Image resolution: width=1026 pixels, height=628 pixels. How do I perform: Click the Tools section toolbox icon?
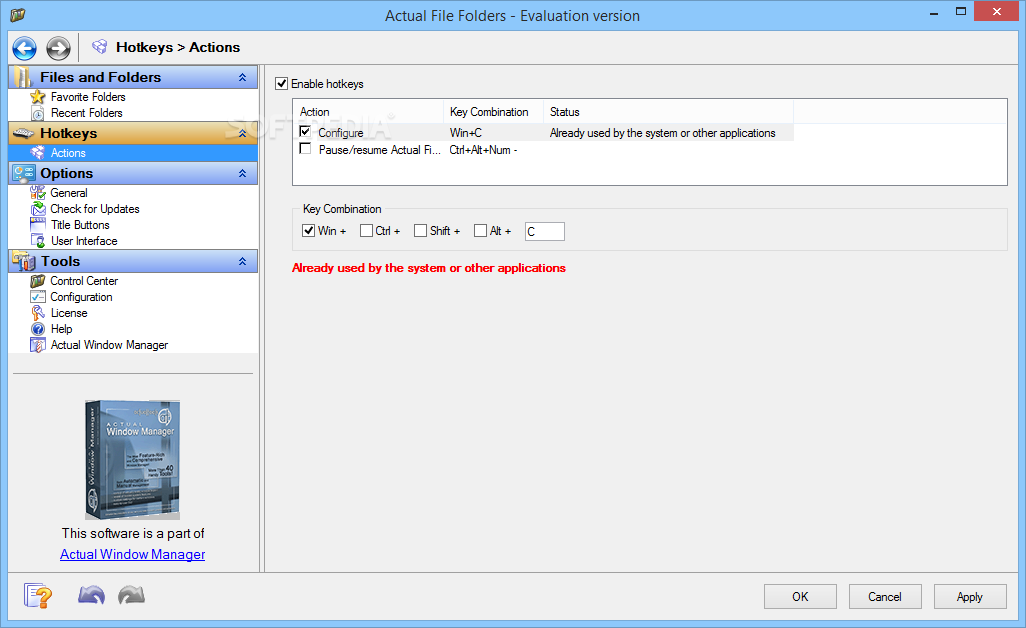click(x=24, y=262)
